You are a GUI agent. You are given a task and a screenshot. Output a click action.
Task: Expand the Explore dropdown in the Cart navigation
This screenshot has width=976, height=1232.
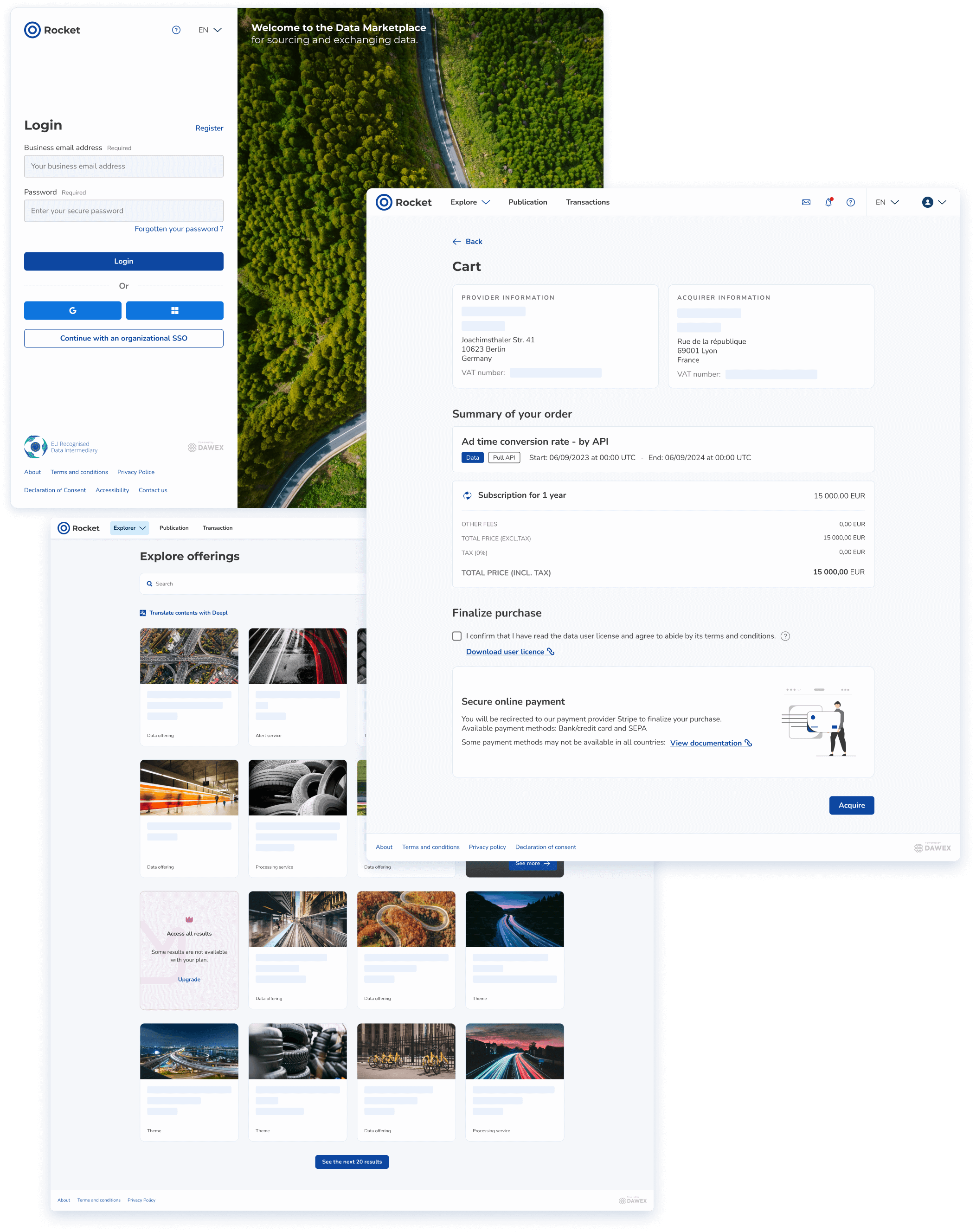(470, 202)
